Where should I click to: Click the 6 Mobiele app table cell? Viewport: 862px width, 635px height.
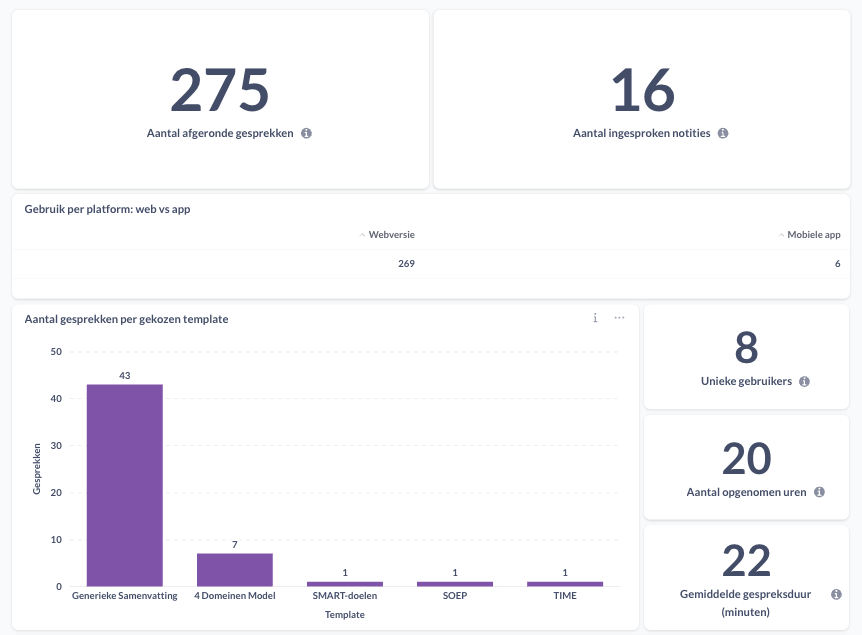click(837, 264)
